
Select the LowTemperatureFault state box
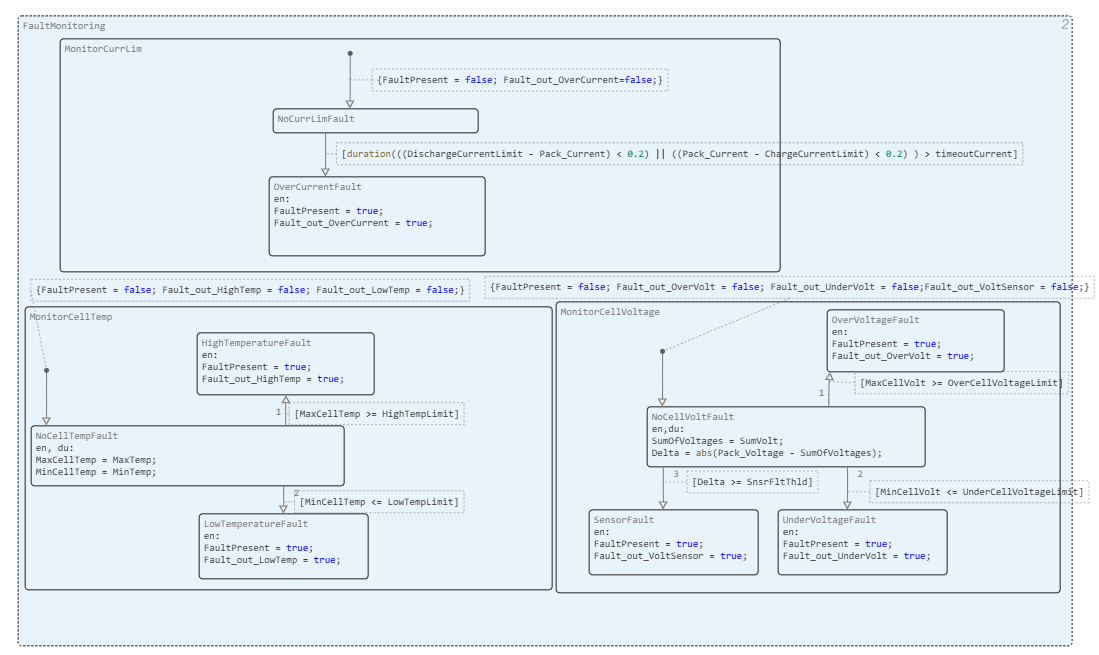(284, 546)
